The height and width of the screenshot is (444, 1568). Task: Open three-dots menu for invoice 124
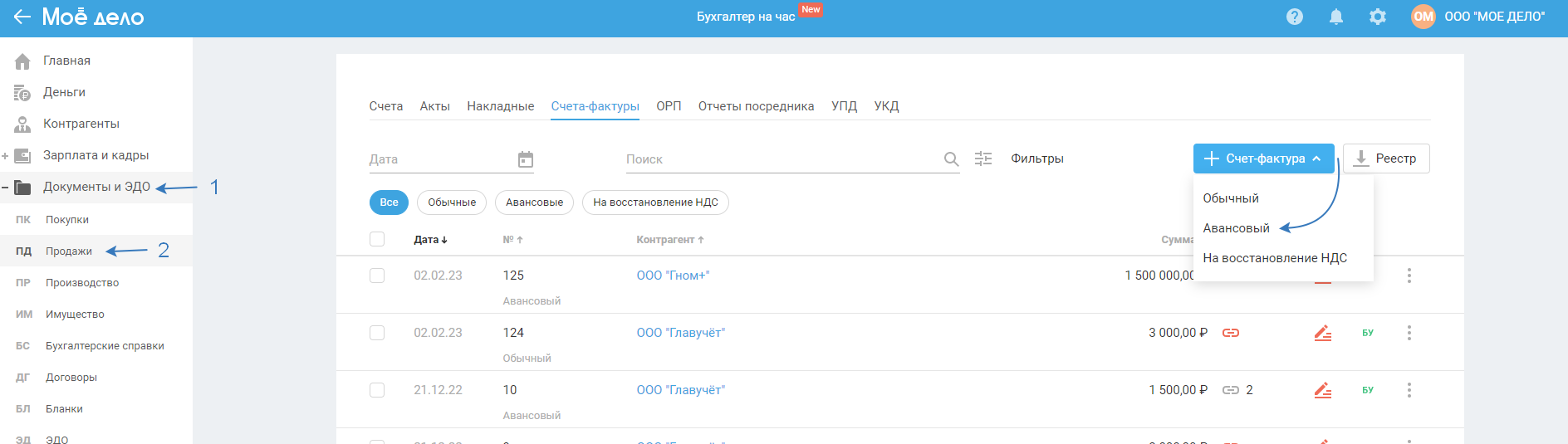click(1409, 333)
